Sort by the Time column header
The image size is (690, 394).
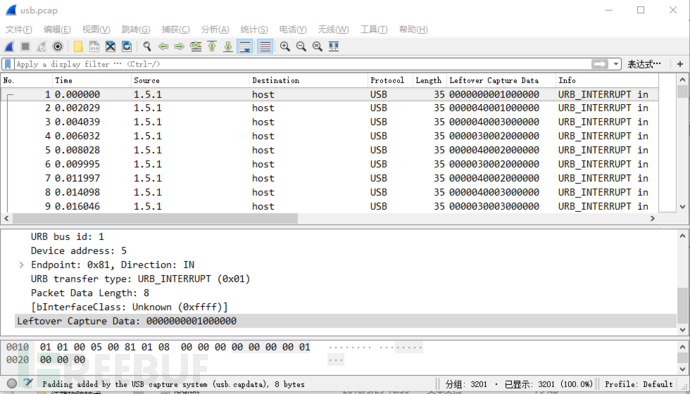[92, 80]
